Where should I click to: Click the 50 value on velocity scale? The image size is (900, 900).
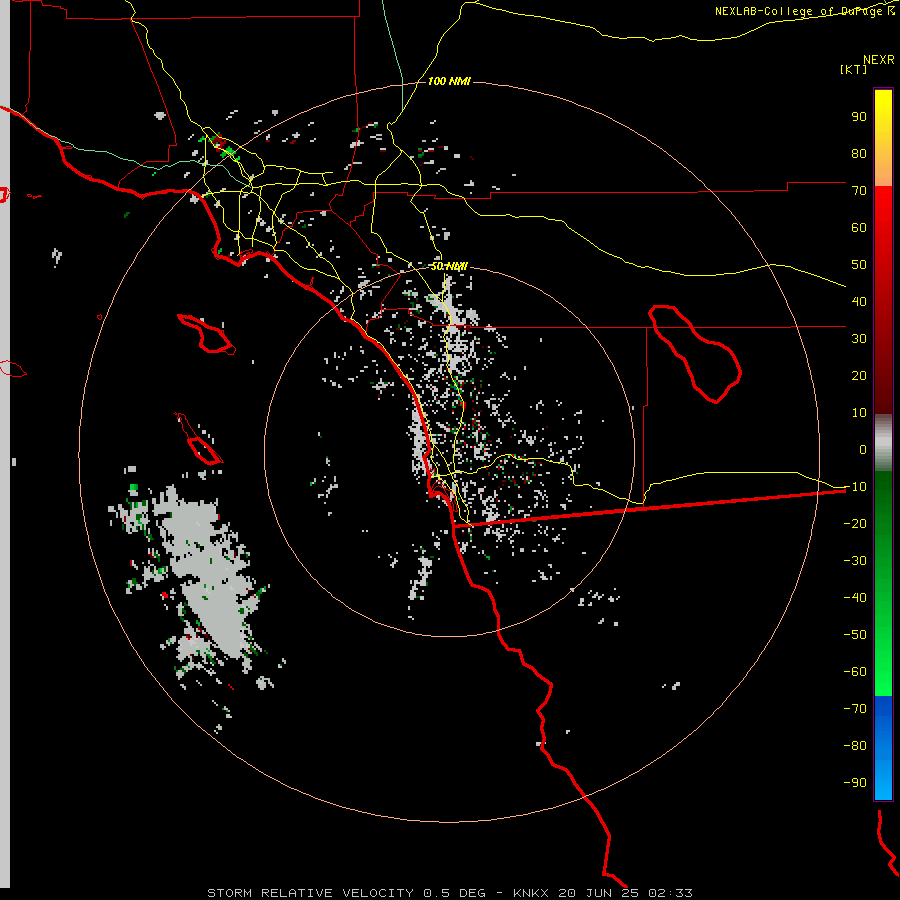point(859,265)
